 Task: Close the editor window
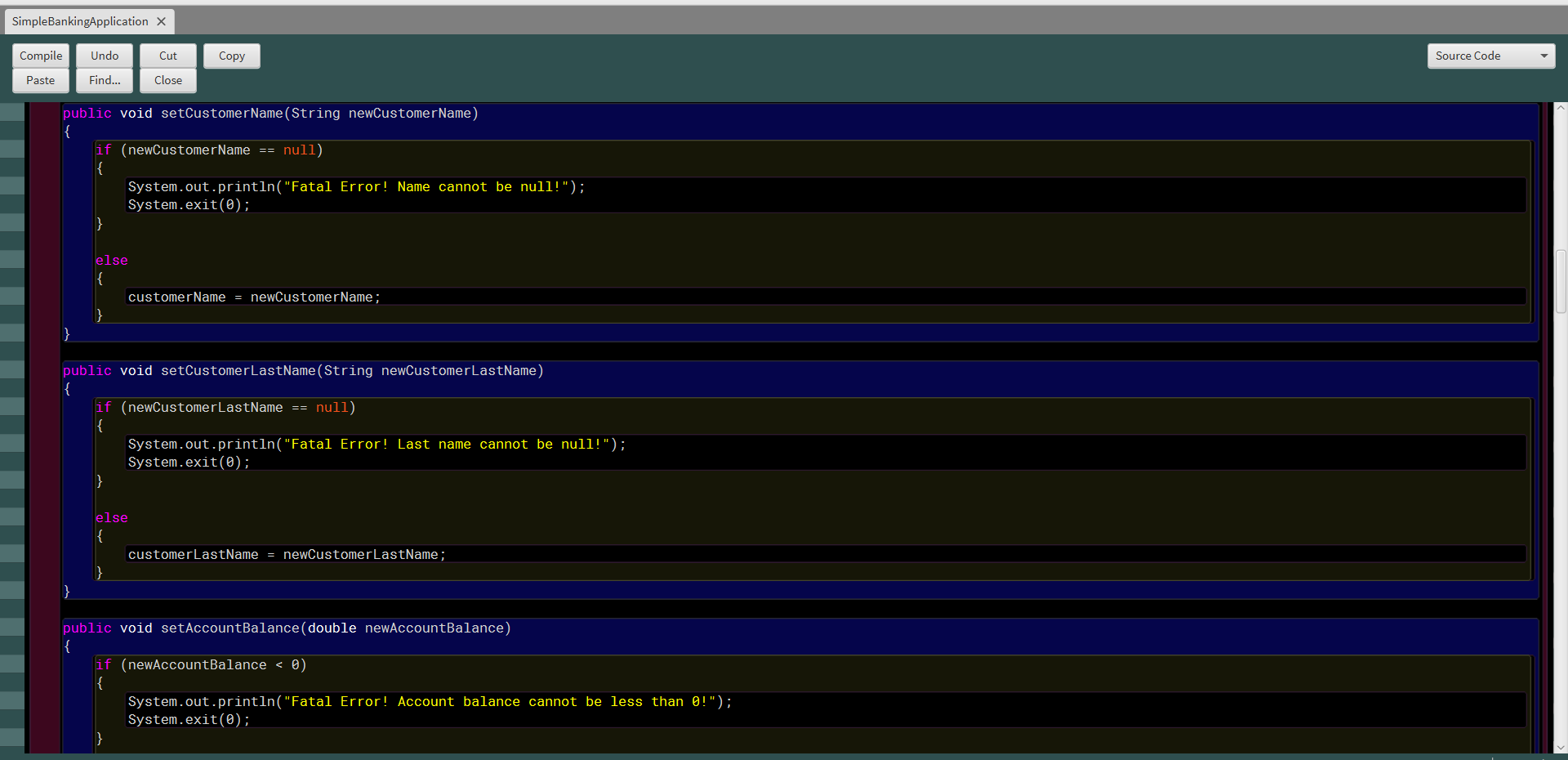167,80
